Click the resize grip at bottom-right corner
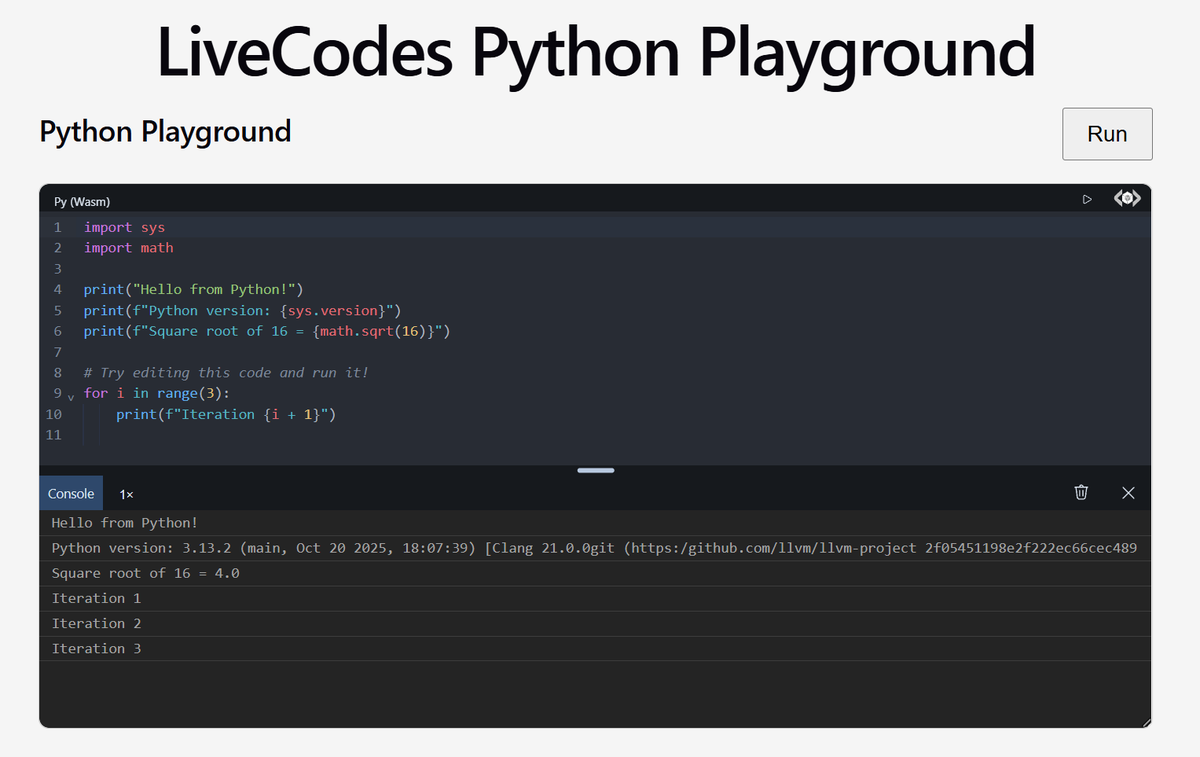This screenshot has width=1200, height=757. coord(1146,722)
